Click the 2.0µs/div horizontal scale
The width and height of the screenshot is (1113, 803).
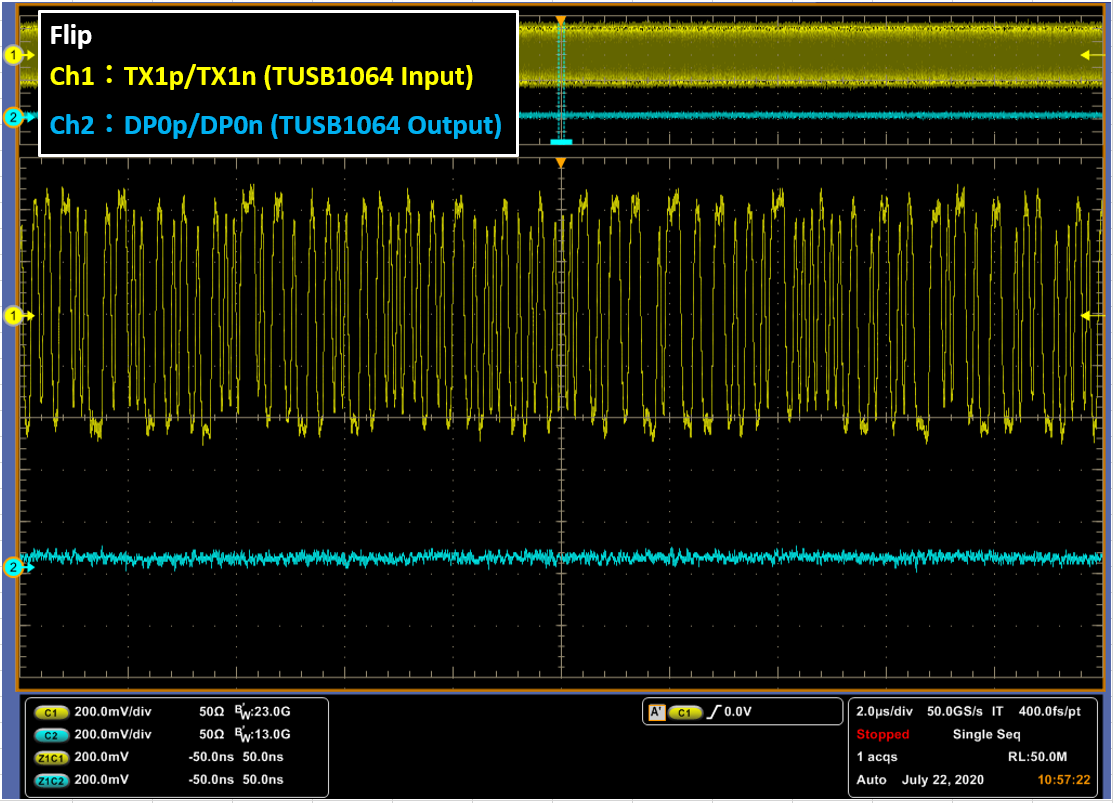click(884, 711)
